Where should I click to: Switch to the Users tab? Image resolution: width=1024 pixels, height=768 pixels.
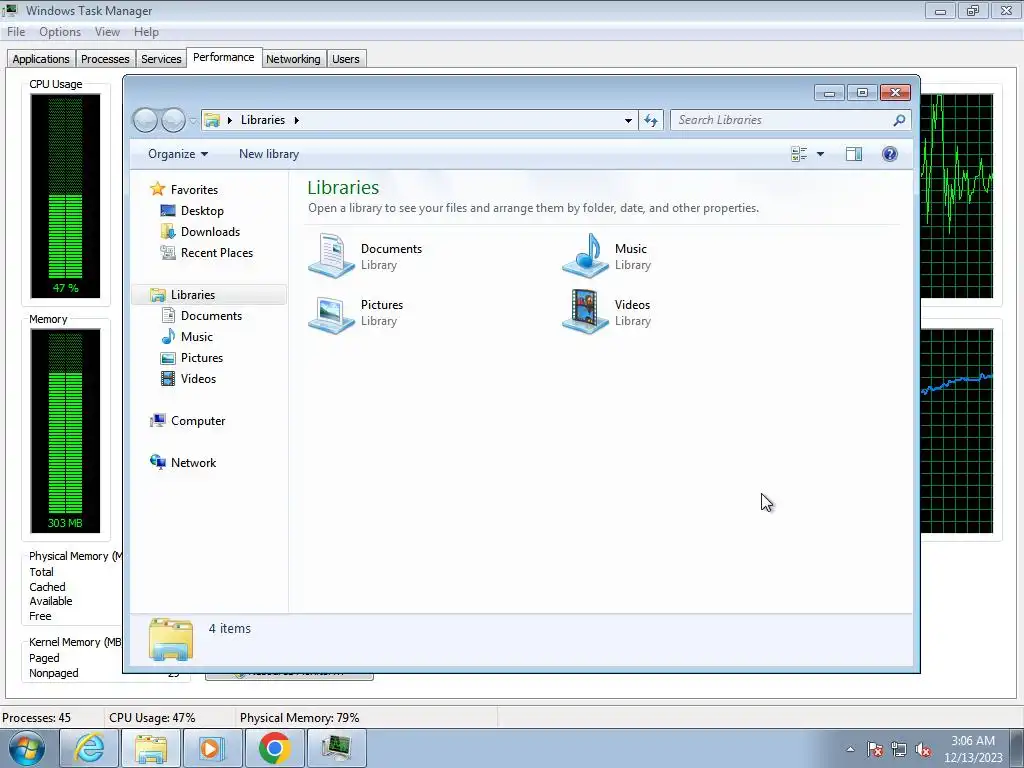click(345, 59)
